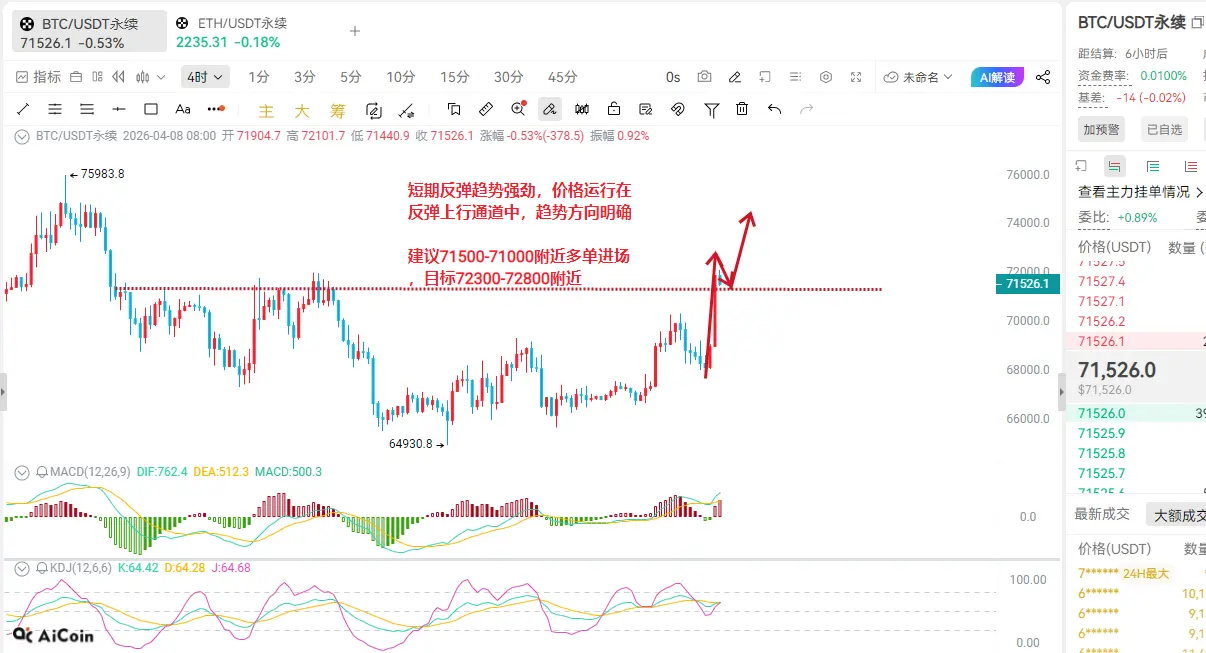Screen dimensions: 1206x653
Task: Mute MACD alert bell icon
Action: (42, 471)
